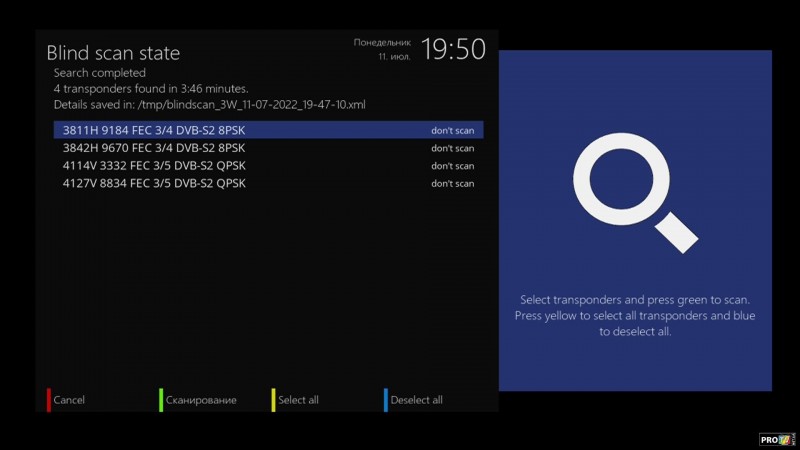
Task: Click Select all button label
Action: tap(298, 400)
